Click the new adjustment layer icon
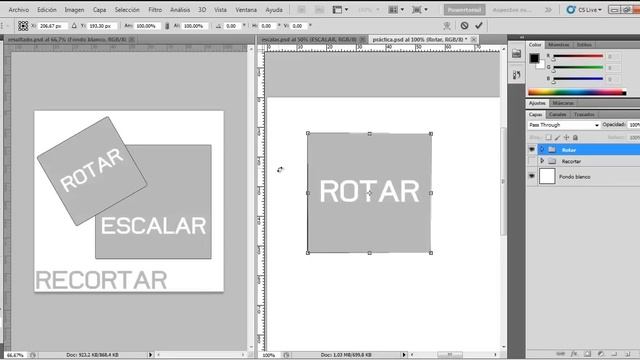The height and width of the screenshot is (360, 640). point(601,354)
